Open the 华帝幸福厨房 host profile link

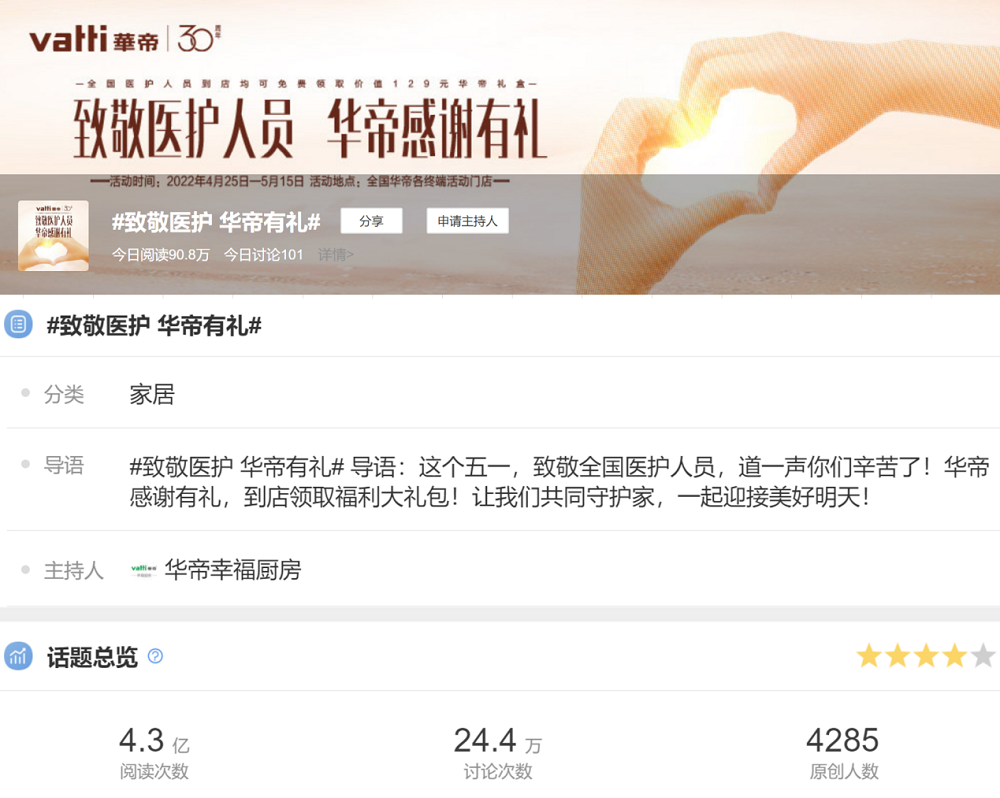[x=233, y=570]
